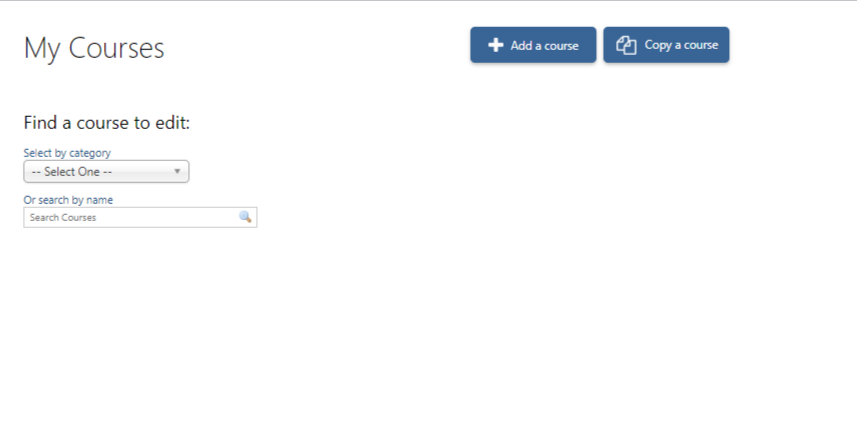Click the "Select by category" label
Screen dimensions: 857x428
[x=67, y=153]
